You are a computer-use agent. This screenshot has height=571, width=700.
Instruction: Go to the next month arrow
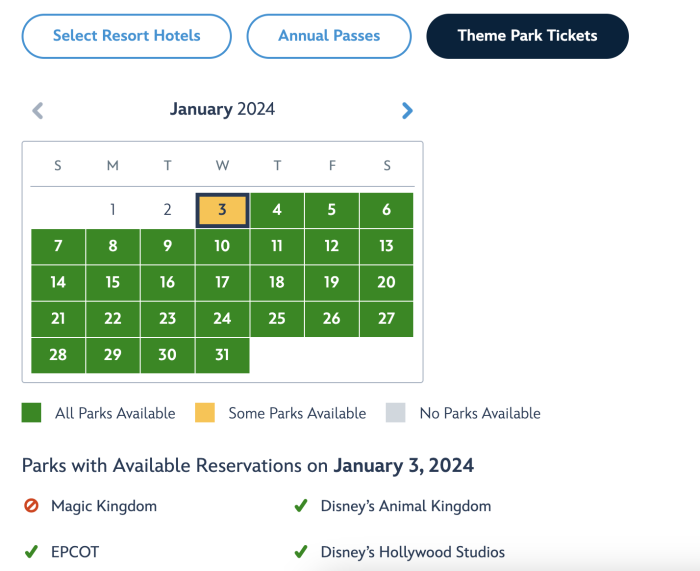407,111
